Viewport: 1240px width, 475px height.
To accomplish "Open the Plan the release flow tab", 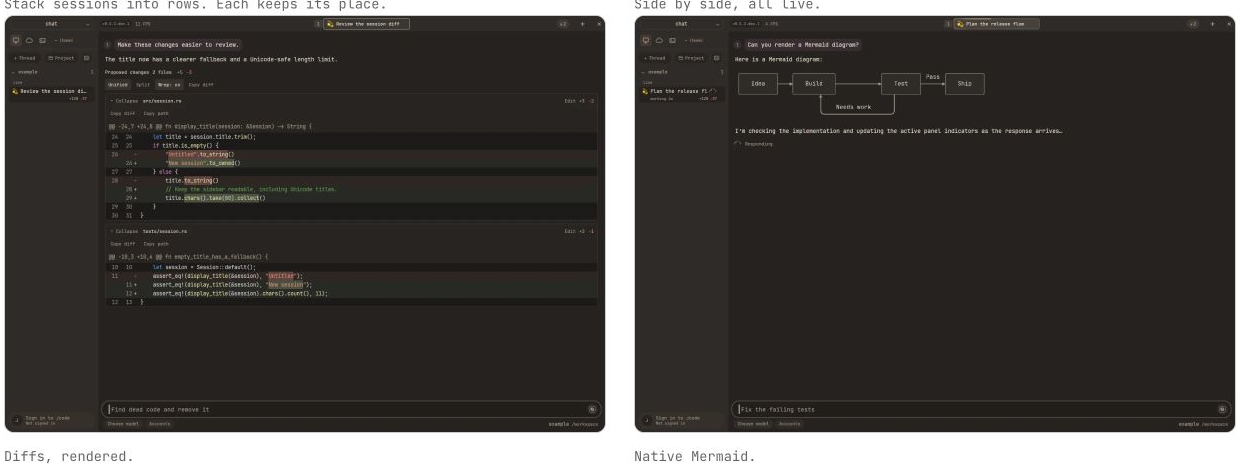I will (996, 22).
